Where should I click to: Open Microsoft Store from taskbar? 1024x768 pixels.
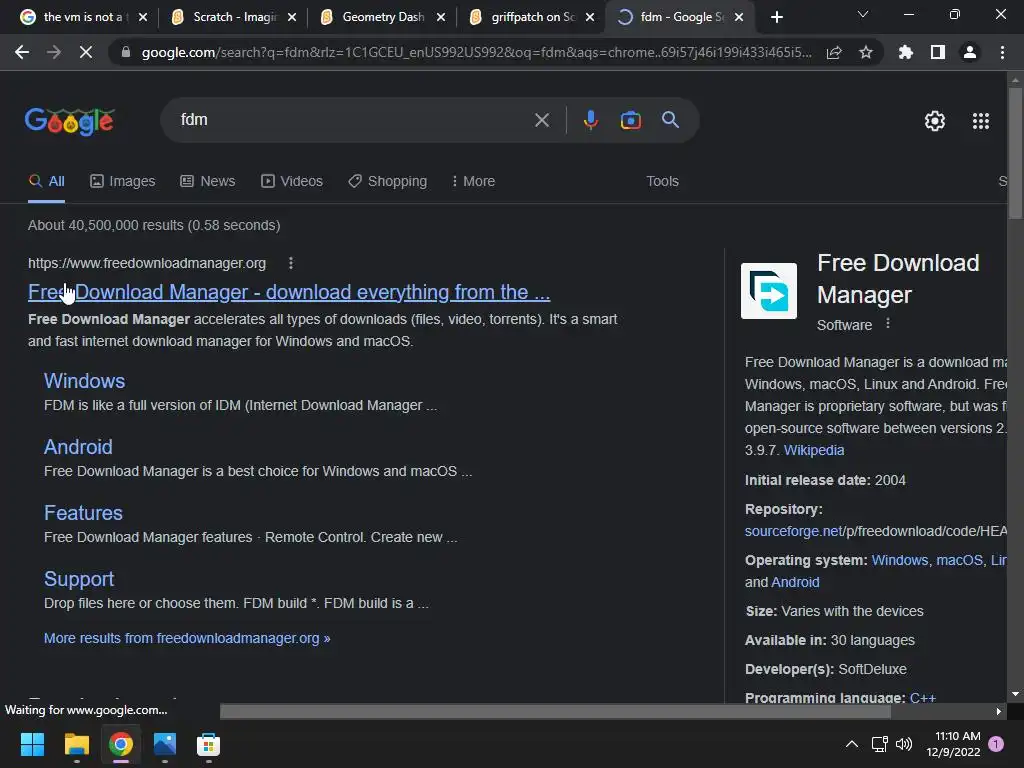point(208,744)
